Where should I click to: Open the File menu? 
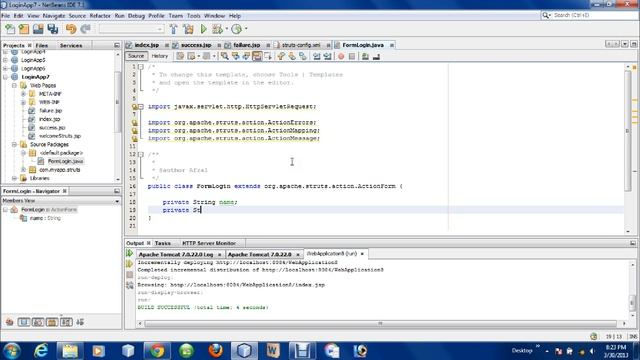6,16
